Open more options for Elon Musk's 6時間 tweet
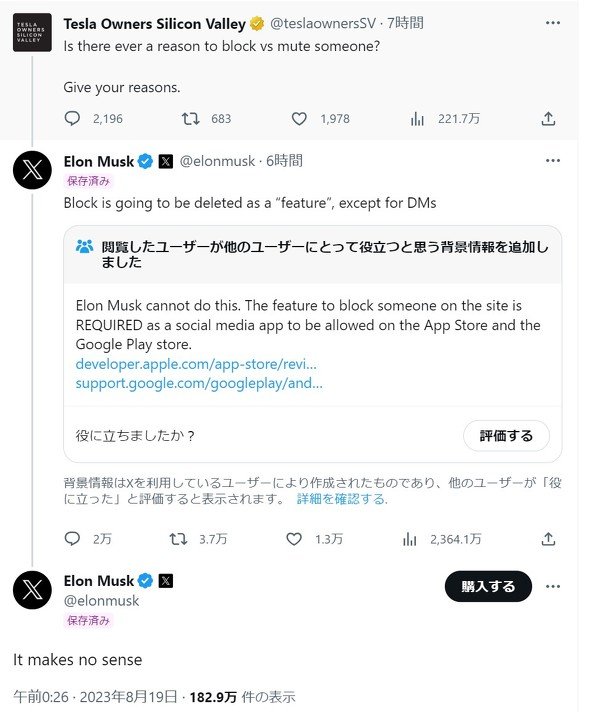This screenshot has height=712, width=590. pyautogui.click(x=552, y=161)
